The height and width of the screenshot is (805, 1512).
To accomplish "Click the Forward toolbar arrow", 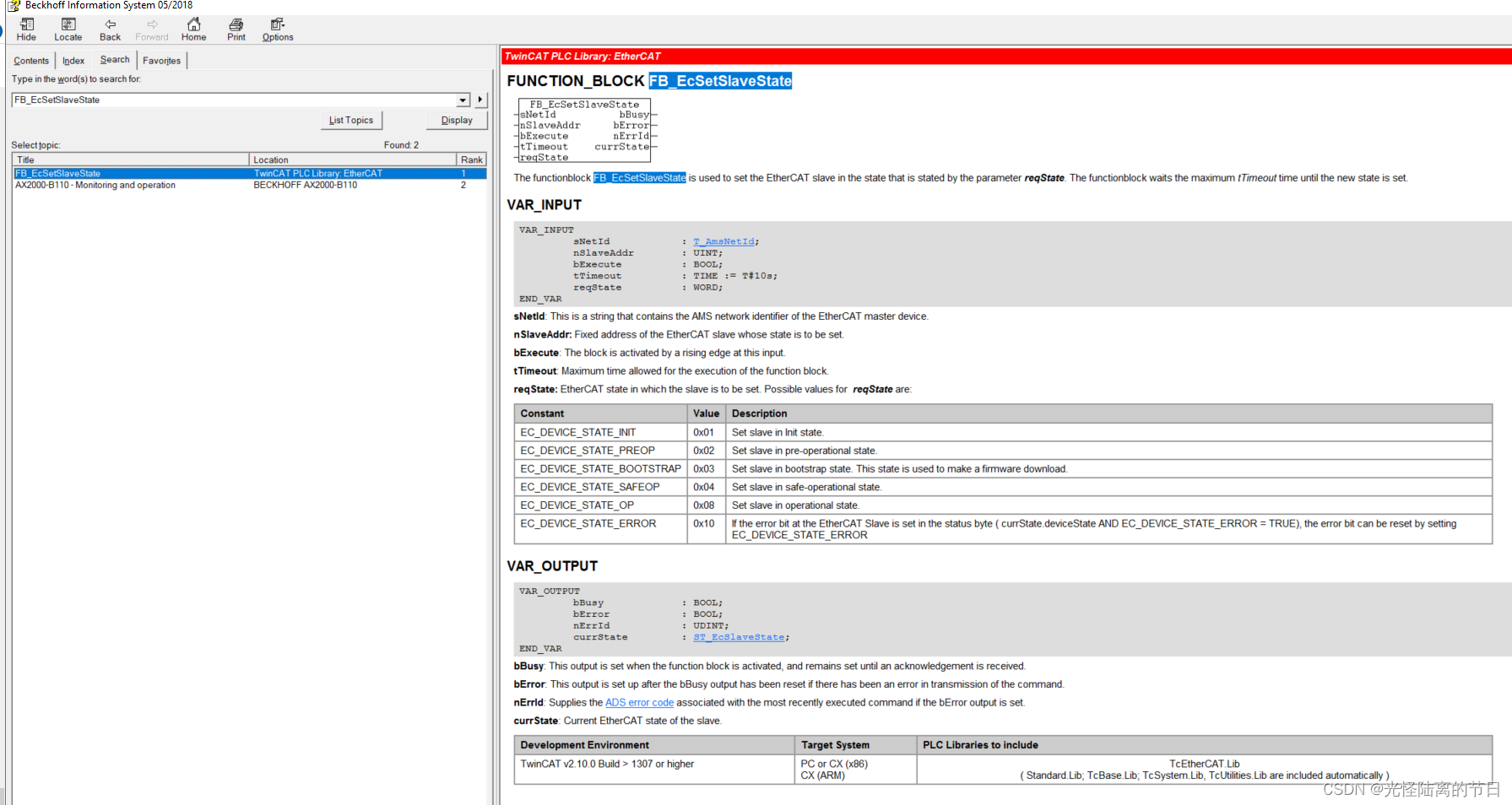I will [x=152, y=30].
